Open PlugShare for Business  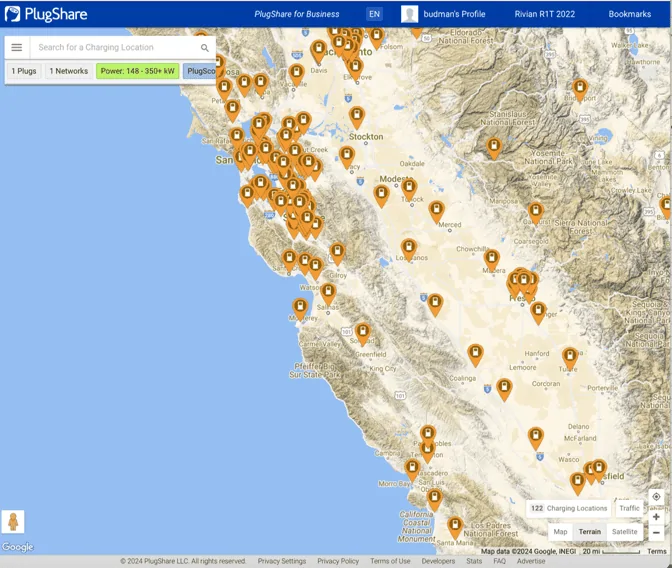[x=297, y=14]
